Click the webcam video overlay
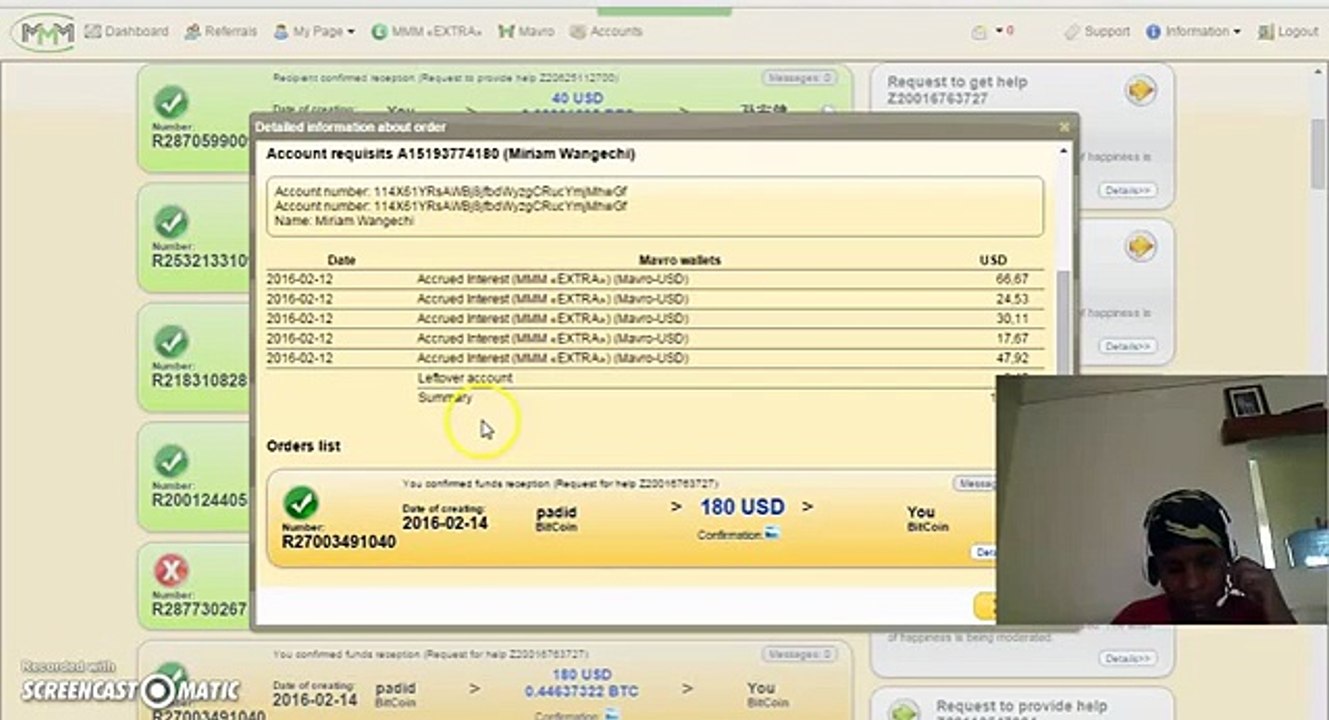Viewport: 1329px width, 720px height. click(x=1162, y=500)
